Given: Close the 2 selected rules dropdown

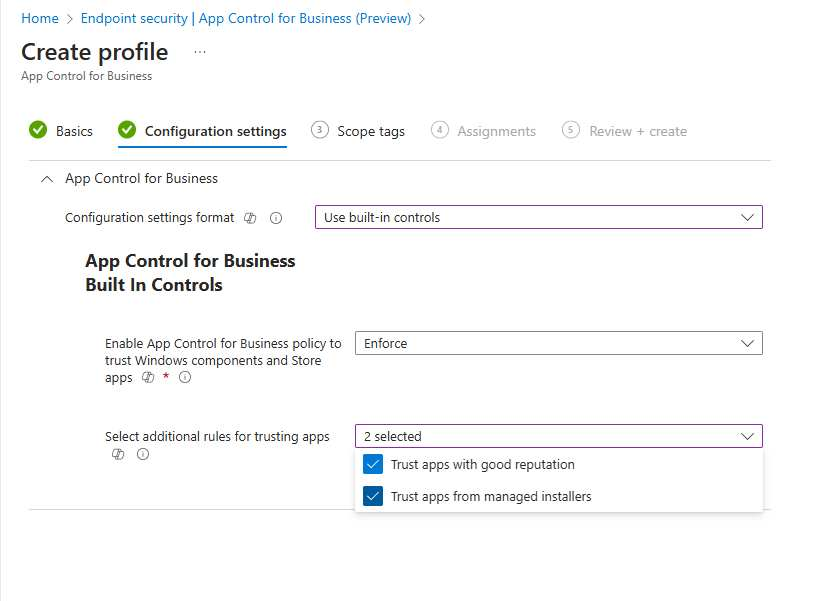Looking at the screenshot, I should click(746, 436).
